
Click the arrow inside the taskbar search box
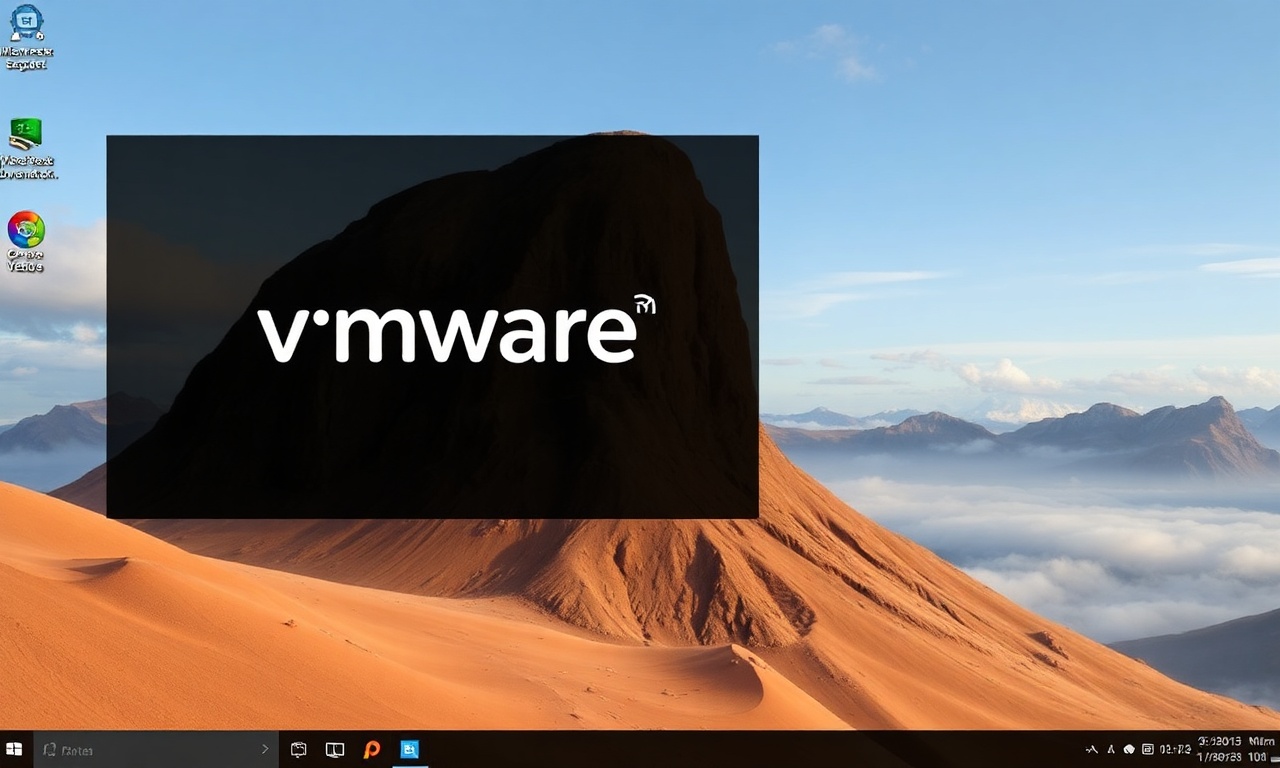point(265,749)
